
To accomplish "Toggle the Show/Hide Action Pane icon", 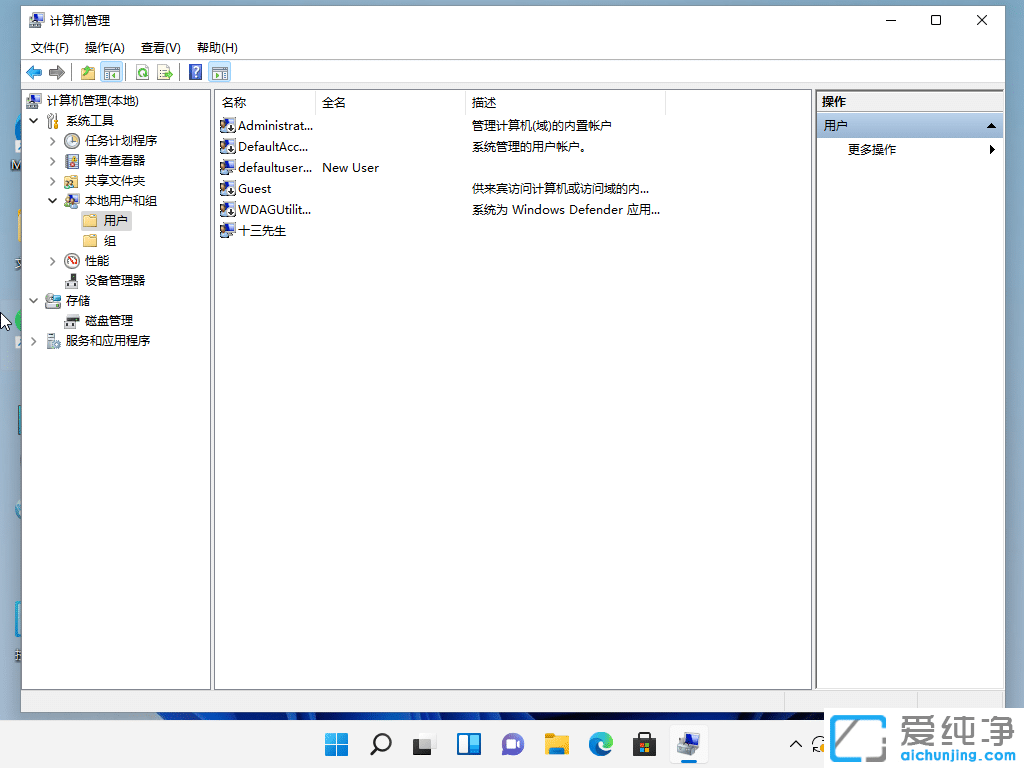I will [x=219, y=71].
